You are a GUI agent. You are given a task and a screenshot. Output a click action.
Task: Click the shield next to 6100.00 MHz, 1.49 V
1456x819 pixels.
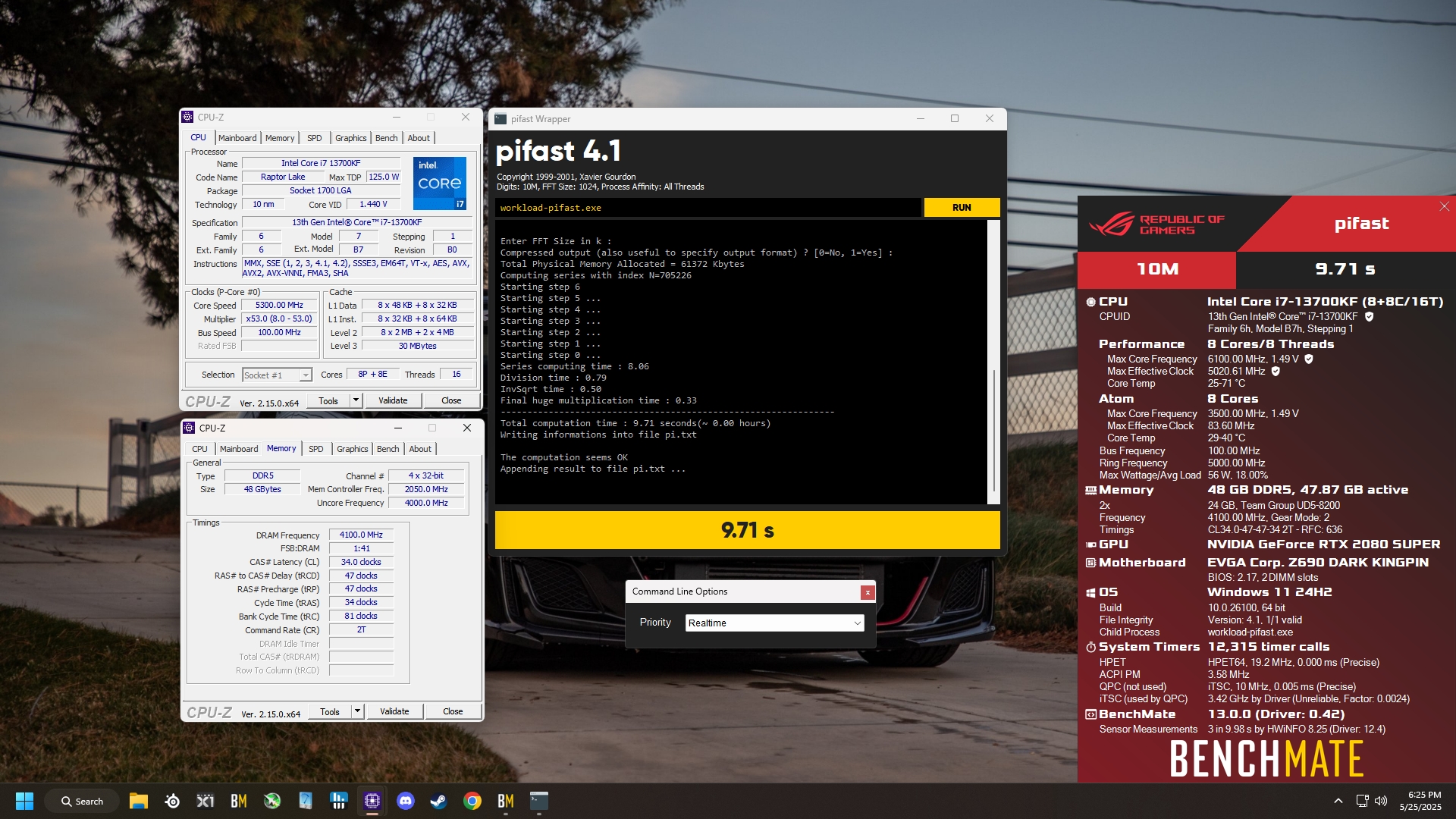tap(1309, 359)
